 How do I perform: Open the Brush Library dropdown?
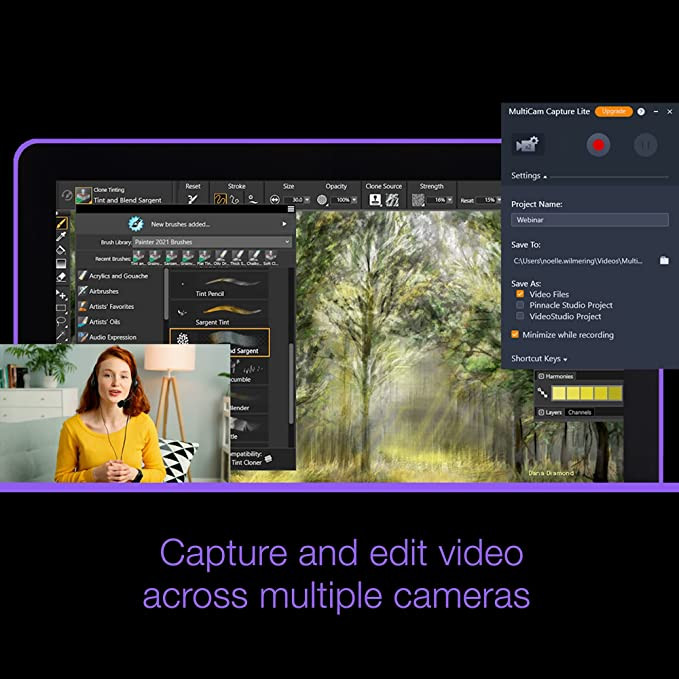coord(212,242)
